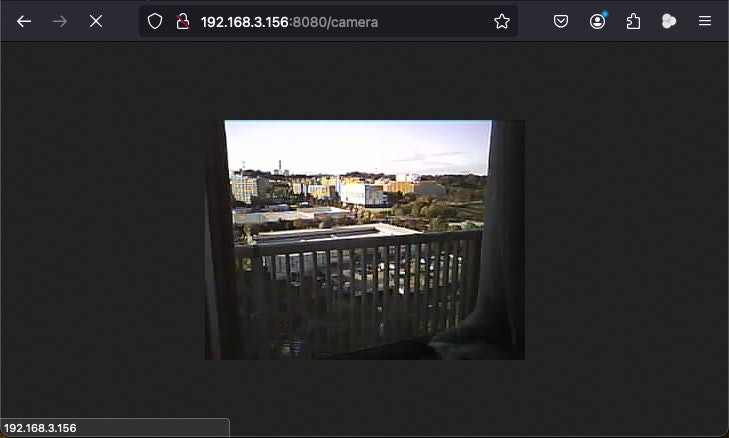The image size is (729, 438).
Task: Show insecure connection padlock info
Action: coord(183,21)
